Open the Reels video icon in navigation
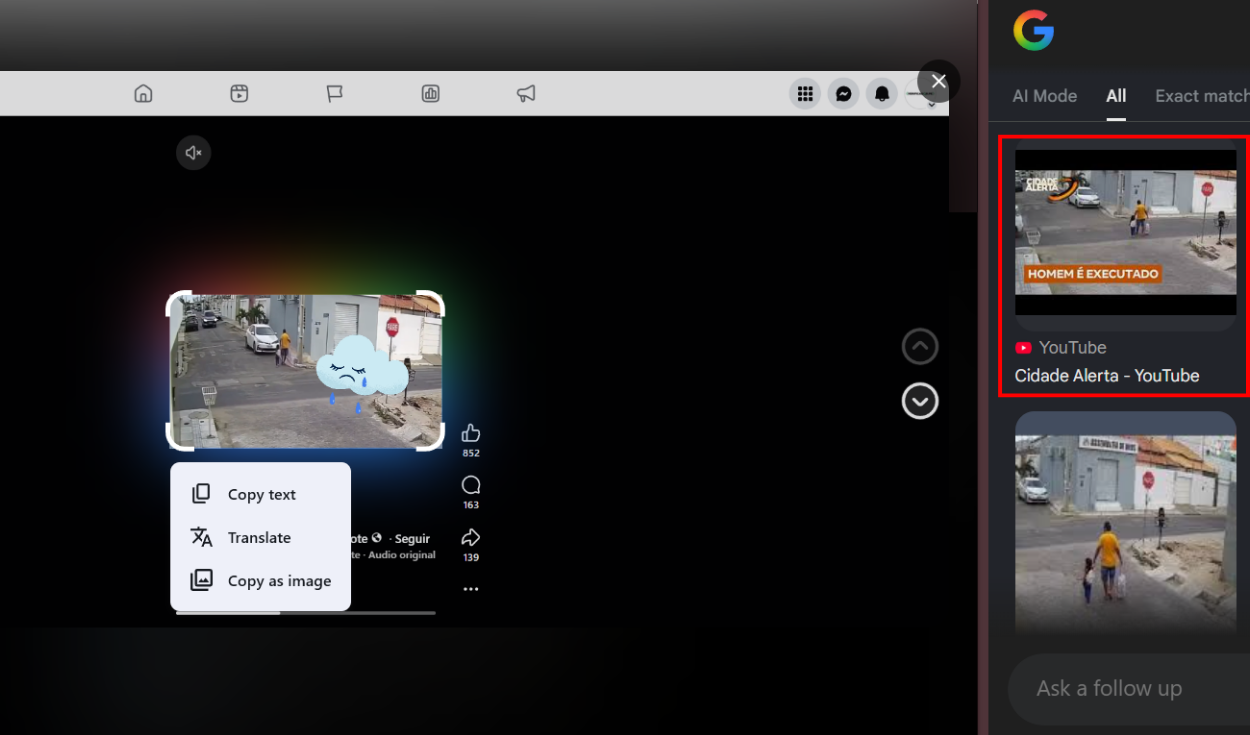The width and height of the screenshot is (1250, 735). (239, 93)
